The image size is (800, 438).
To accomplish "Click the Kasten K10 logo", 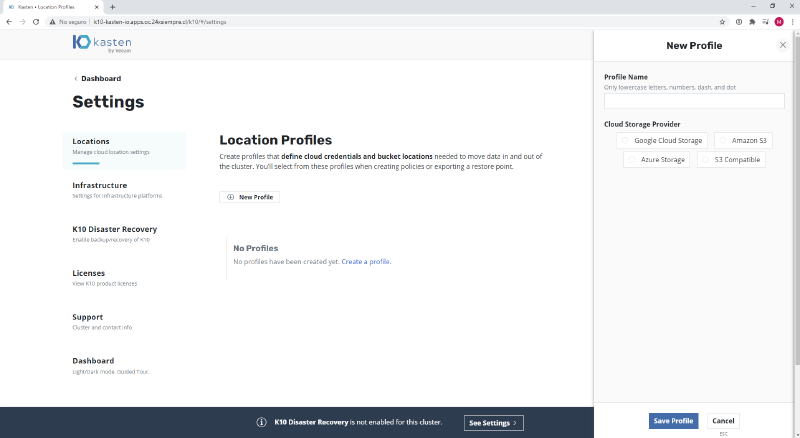I will tap(102, 43).
